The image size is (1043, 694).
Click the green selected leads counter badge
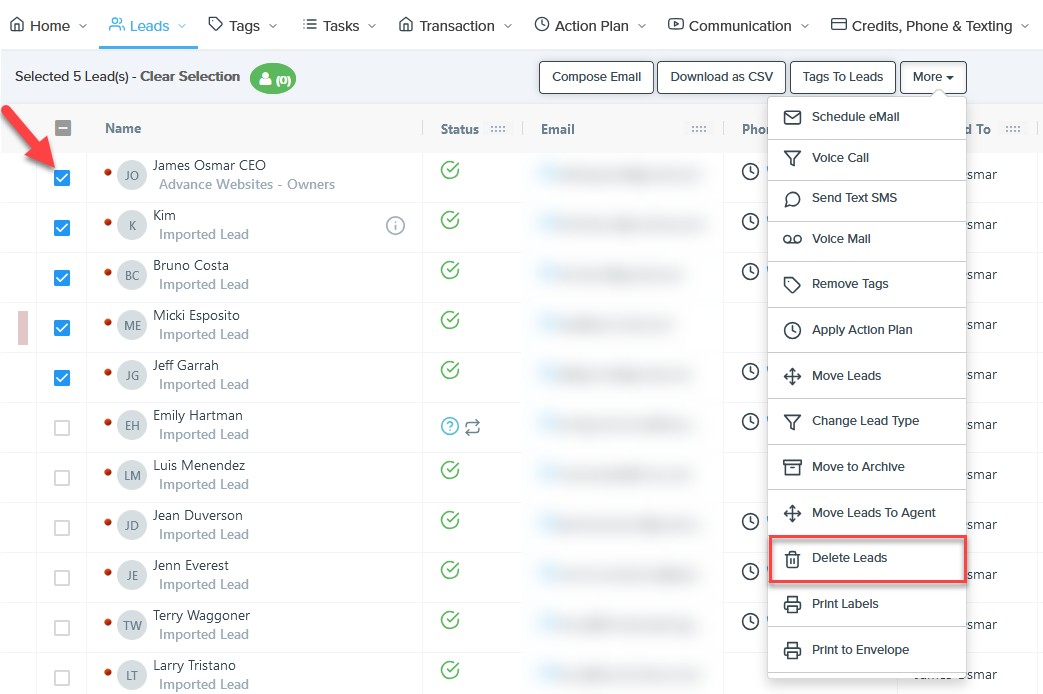(x=273, y=79)
